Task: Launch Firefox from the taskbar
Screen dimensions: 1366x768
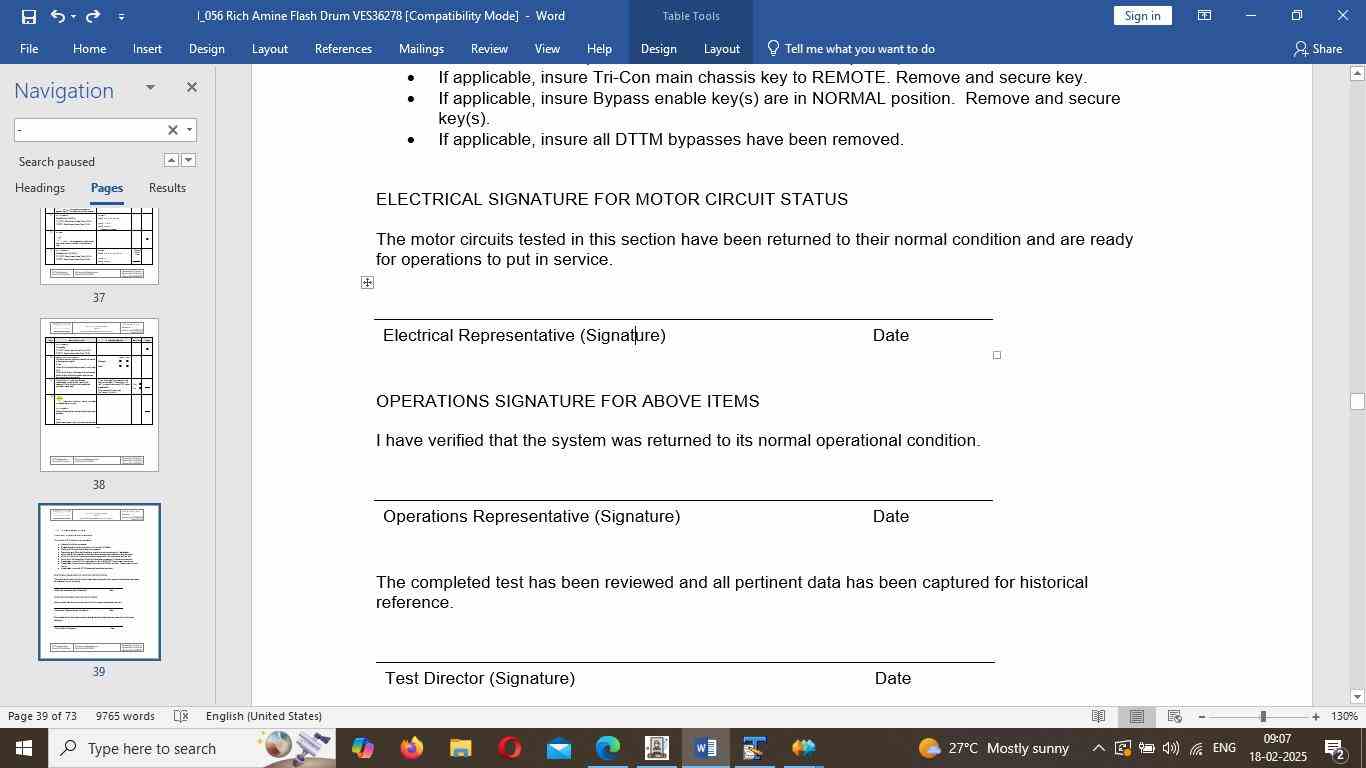Action: pyautogui.click(x=411, y=748)
